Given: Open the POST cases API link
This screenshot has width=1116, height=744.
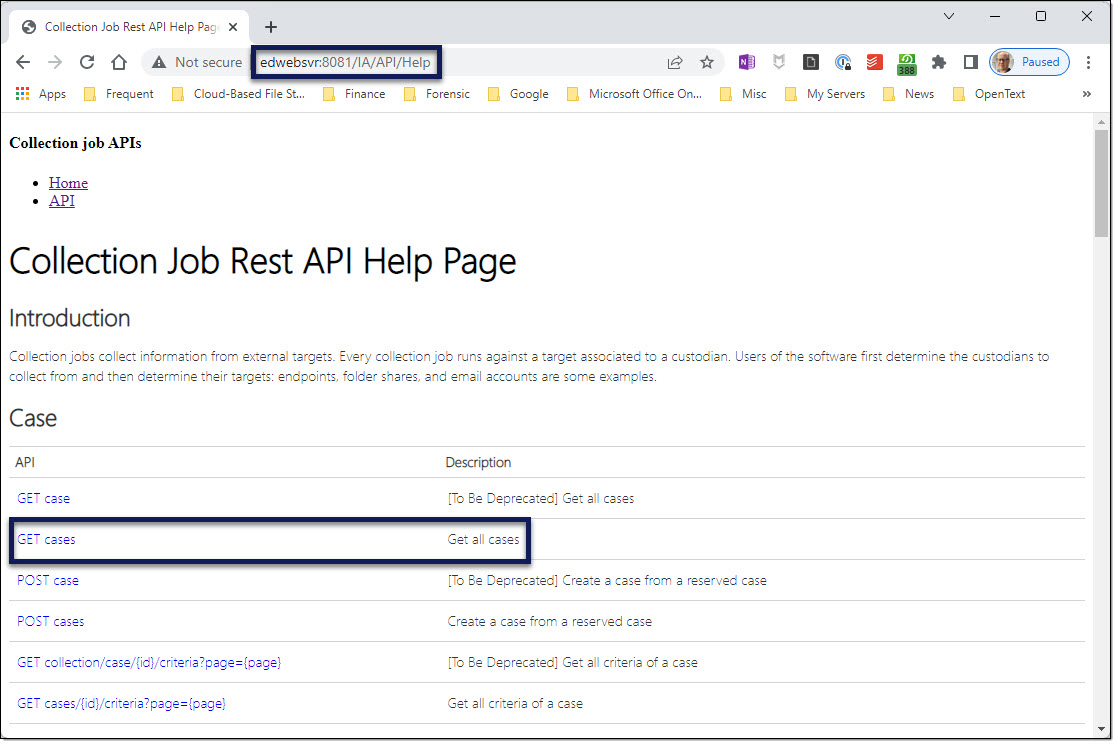Looking at the screenshot, I should [x=51, y=622].
